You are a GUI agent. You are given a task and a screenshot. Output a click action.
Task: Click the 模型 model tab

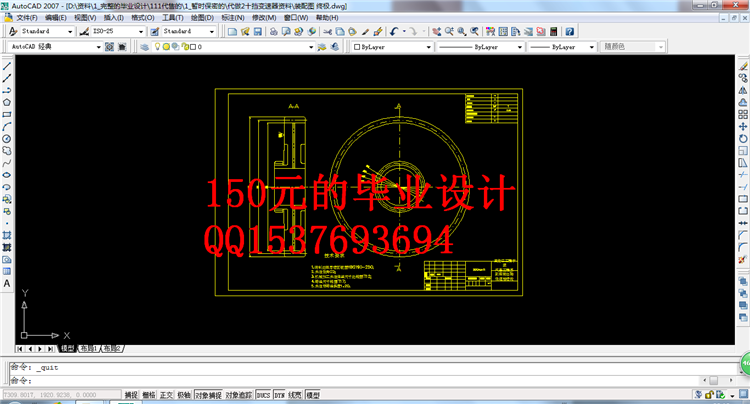pos(67,349)
